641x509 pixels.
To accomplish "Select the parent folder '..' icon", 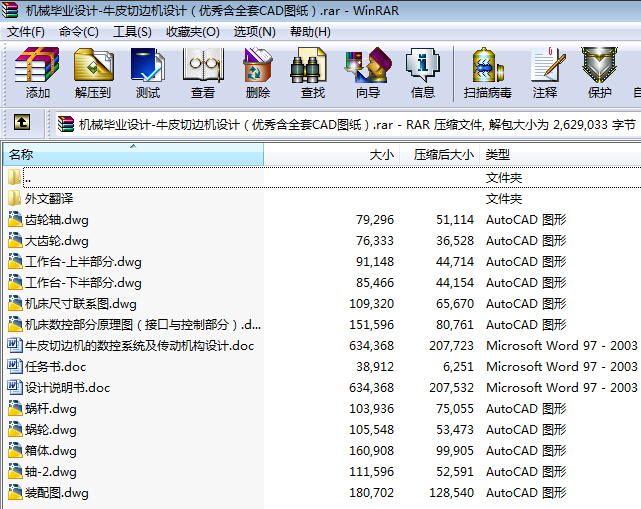I will [x=14, y=177].
